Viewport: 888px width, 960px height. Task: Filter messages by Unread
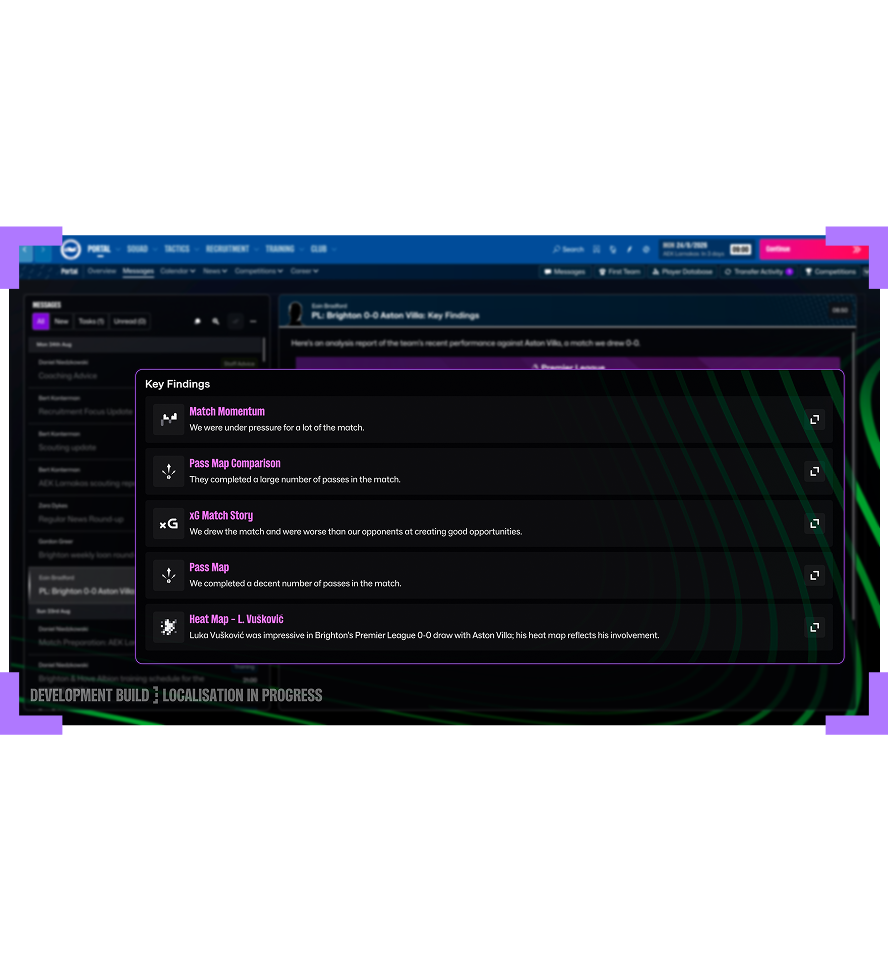pyautogui.click(x=130, y=321)
